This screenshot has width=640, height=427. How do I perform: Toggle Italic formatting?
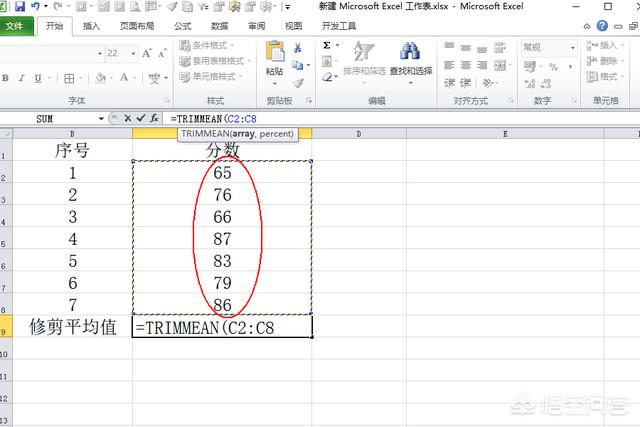(x=22, y=78)
